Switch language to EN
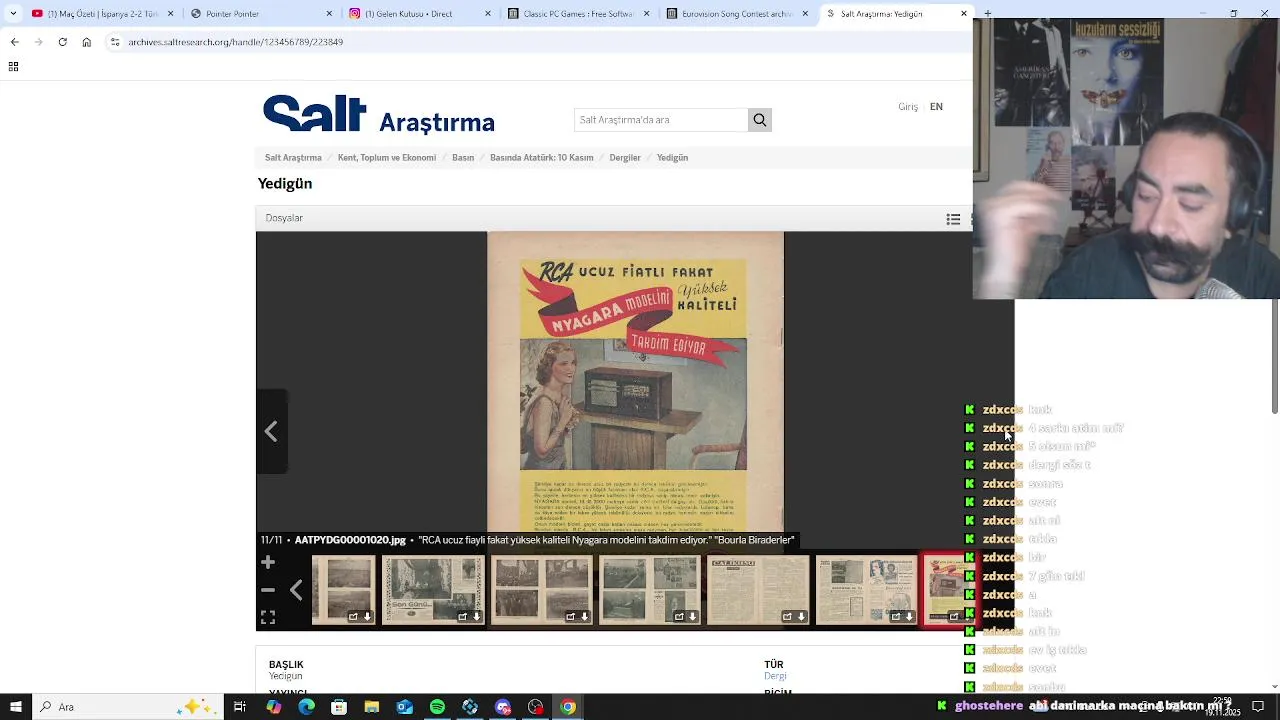This screenshot has width=1280, height=720. click(936, 107)
